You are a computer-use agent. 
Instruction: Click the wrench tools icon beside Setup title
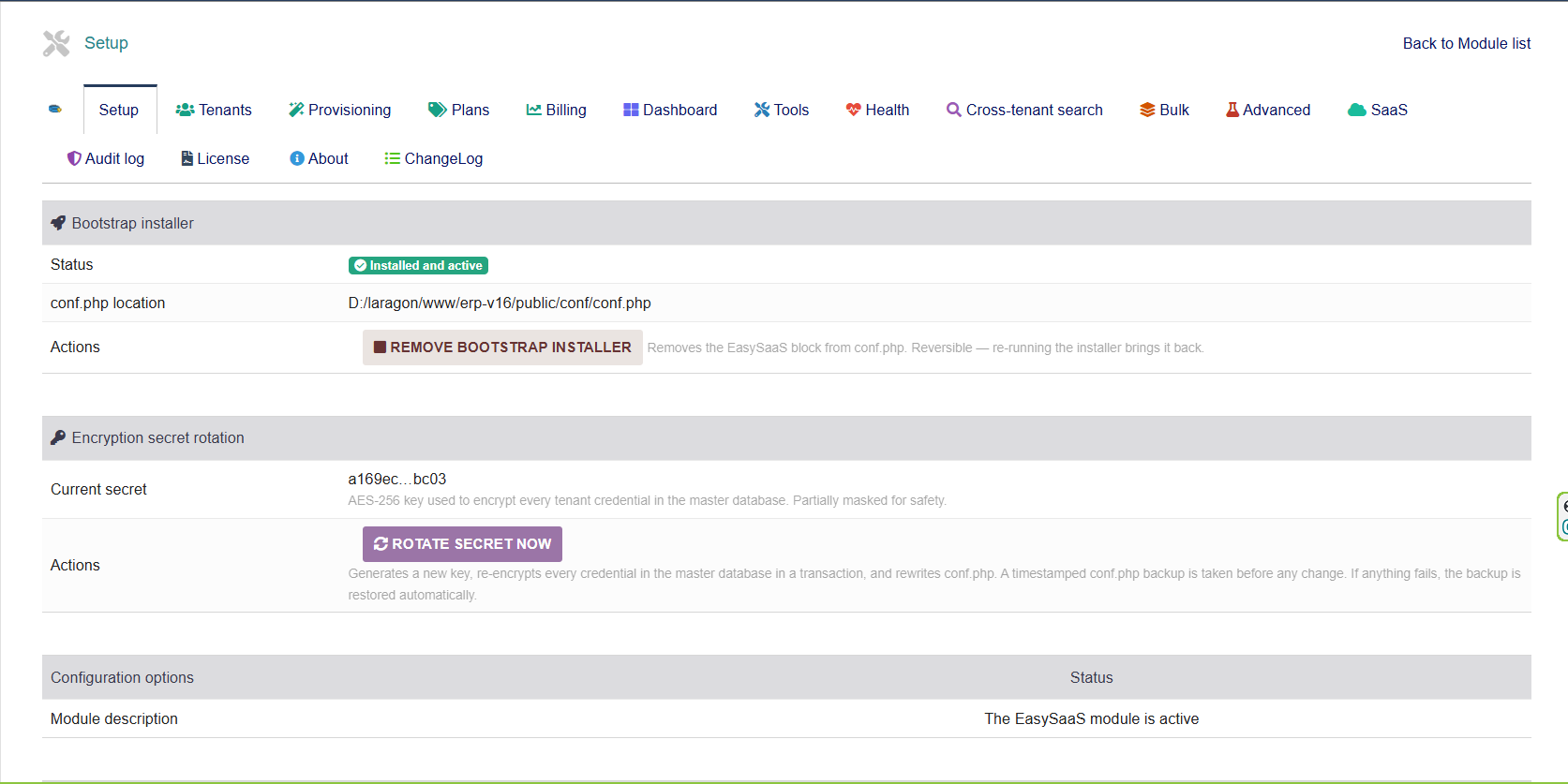(x=56, y=43)
